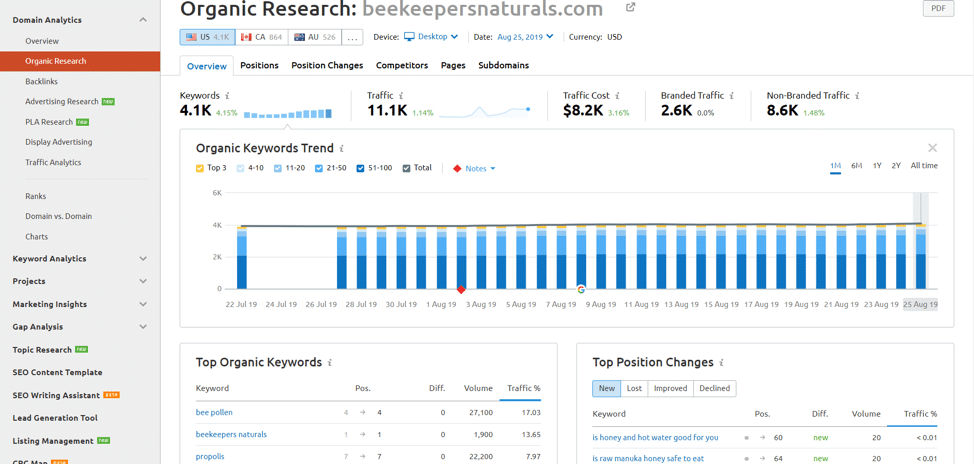The height and width of the screenshot is (464, 974).
Task: Click the Google update marker on chart
Action: [x=581, y=289]
